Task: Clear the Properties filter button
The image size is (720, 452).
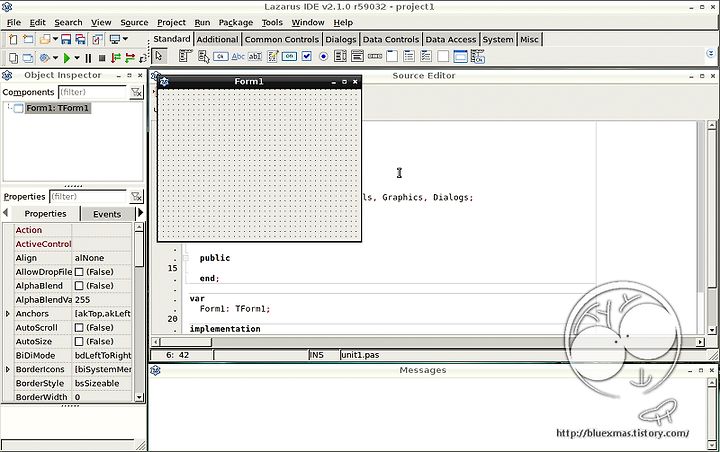Action: tap(136, 197)
